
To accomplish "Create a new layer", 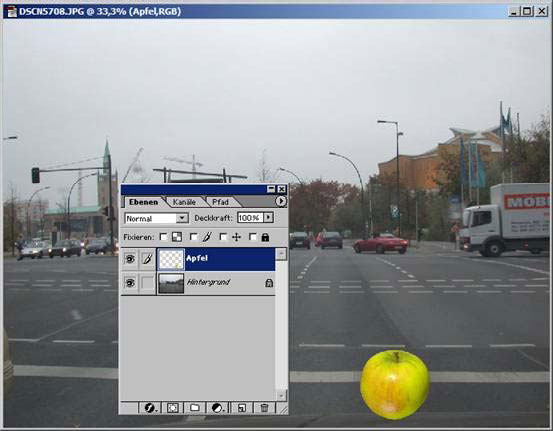I will 242,408.
